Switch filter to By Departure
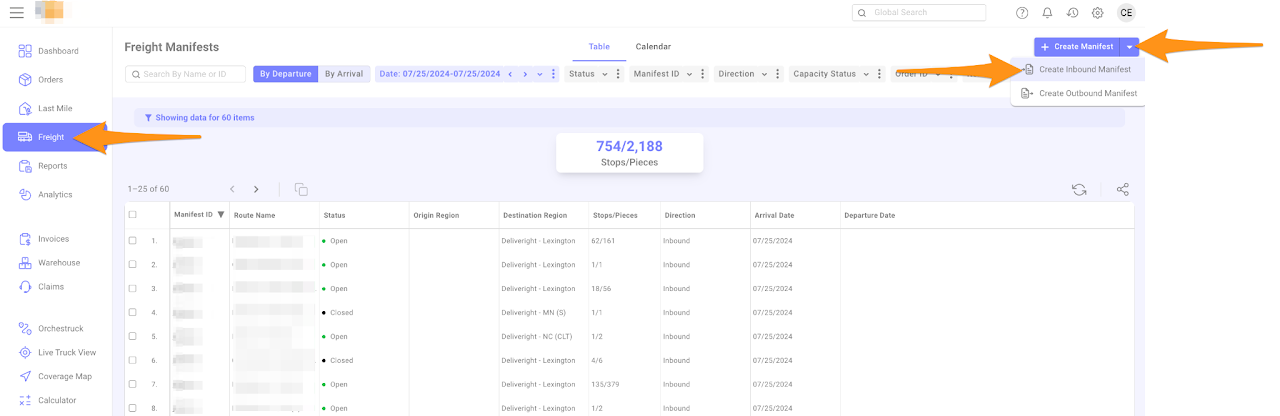This screenshot has height=416, width=1280. [285, 74]
